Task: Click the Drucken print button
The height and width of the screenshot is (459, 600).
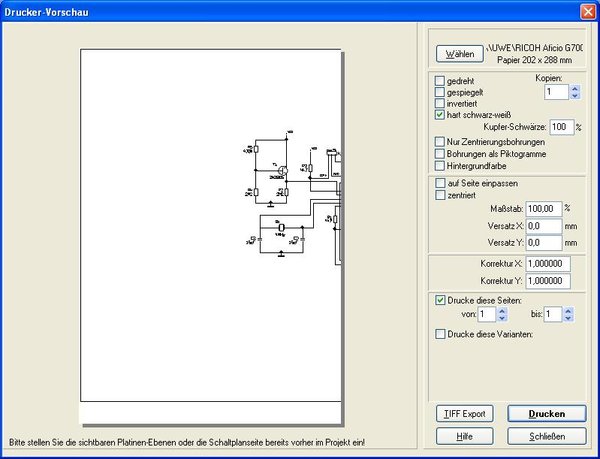Action: (547, 414)
